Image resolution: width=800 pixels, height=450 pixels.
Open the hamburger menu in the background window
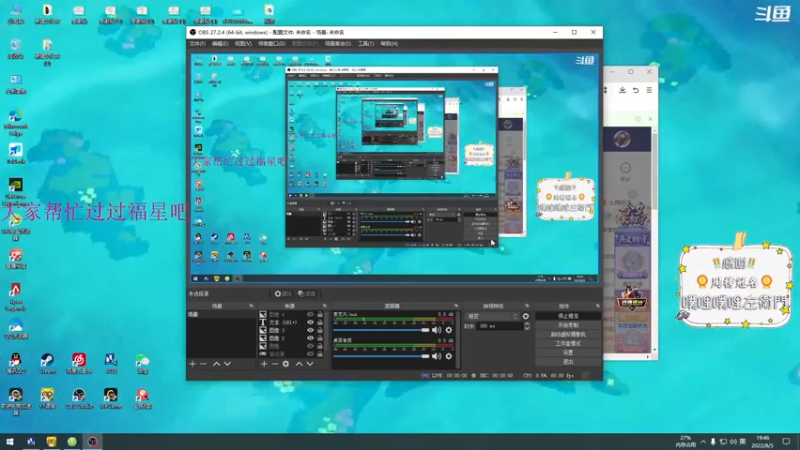point(649,90)
